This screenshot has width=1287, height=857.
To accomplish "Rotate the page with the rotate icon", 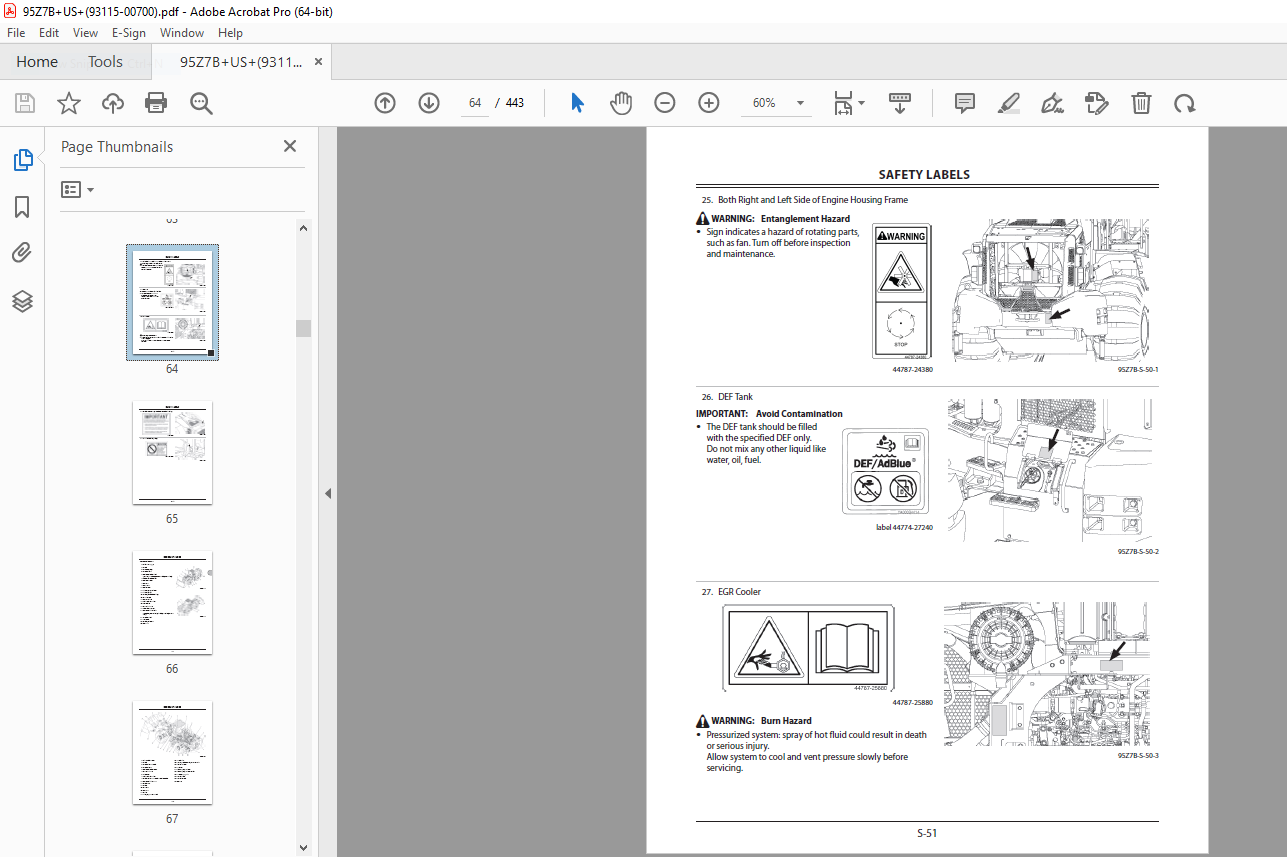I will (x=1185, y=103).
